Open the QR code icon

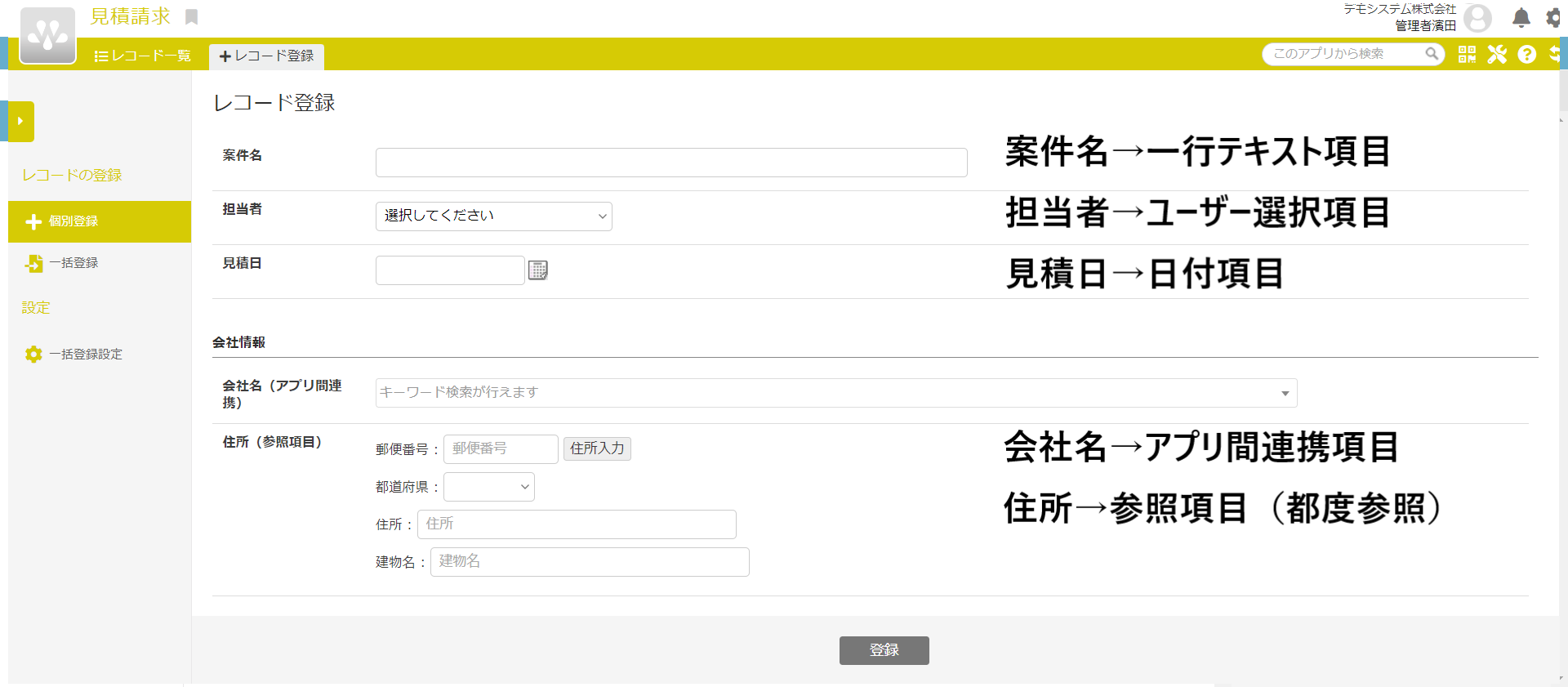pyautogui.click(x=1467, y=55)
